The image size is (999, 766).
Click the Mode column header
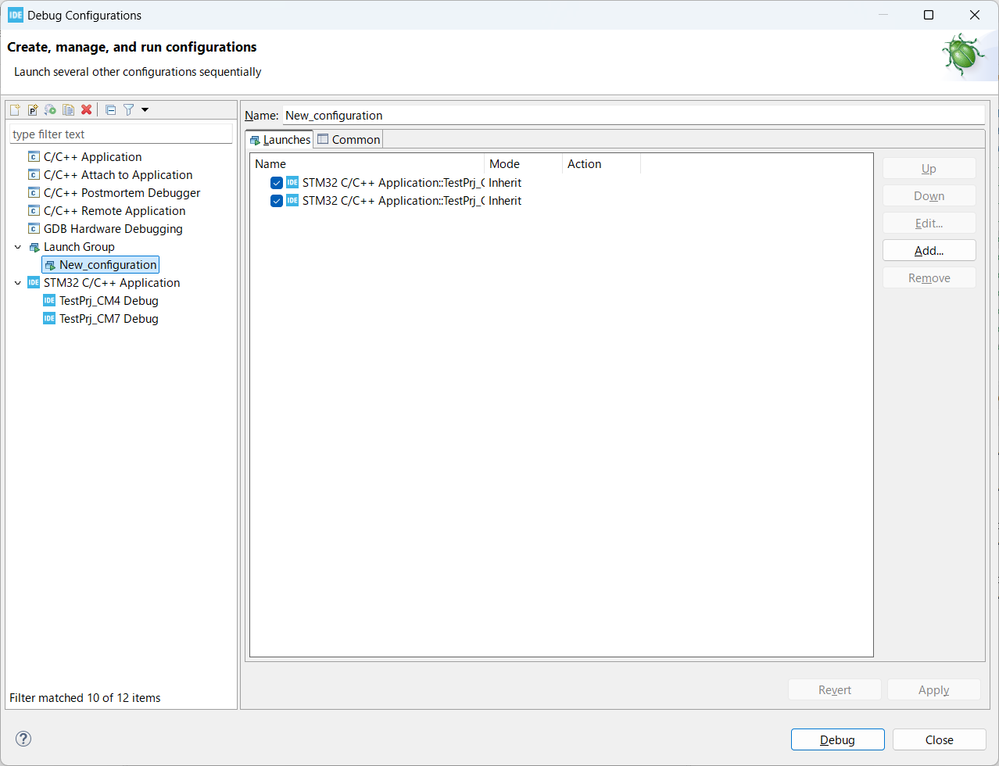(523, 164)
